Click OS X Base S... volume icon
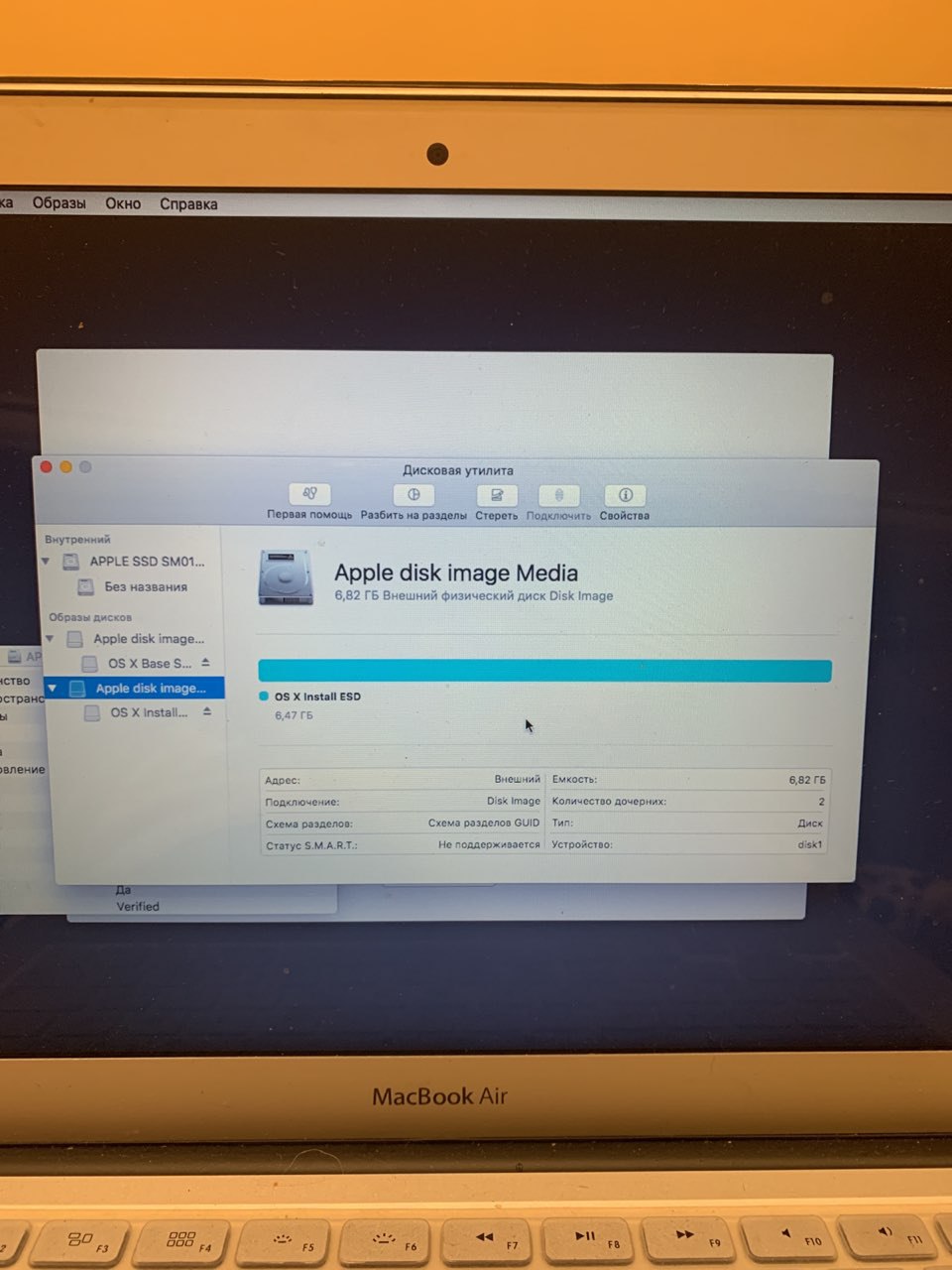The width and height of the screenshot is (952, 1270). click(89, 663)
